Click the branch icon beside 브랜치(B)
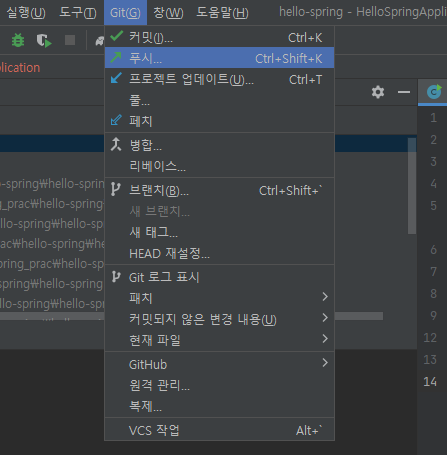This screenshot has height=455, width=447. pyautogui.click(x=115, y=189)
